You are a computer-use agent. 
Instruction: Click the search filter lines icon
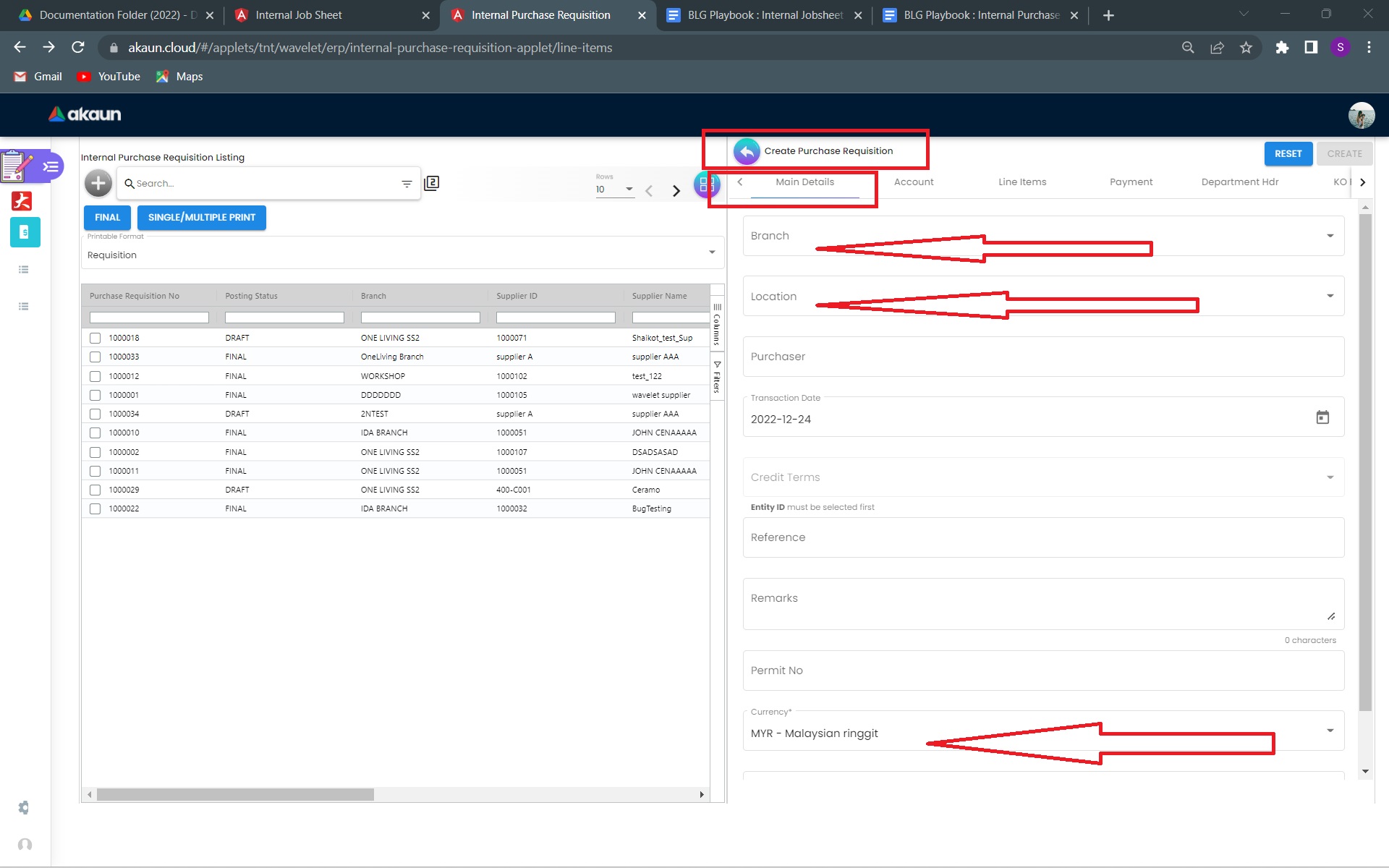tap(407, 184)
